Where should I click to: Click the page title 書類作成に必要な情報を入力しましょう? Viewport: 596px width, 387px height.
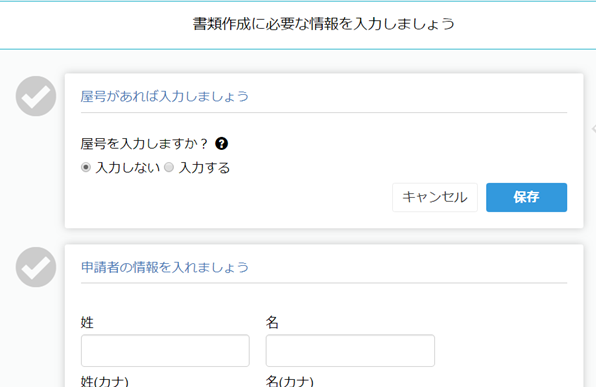324,24
